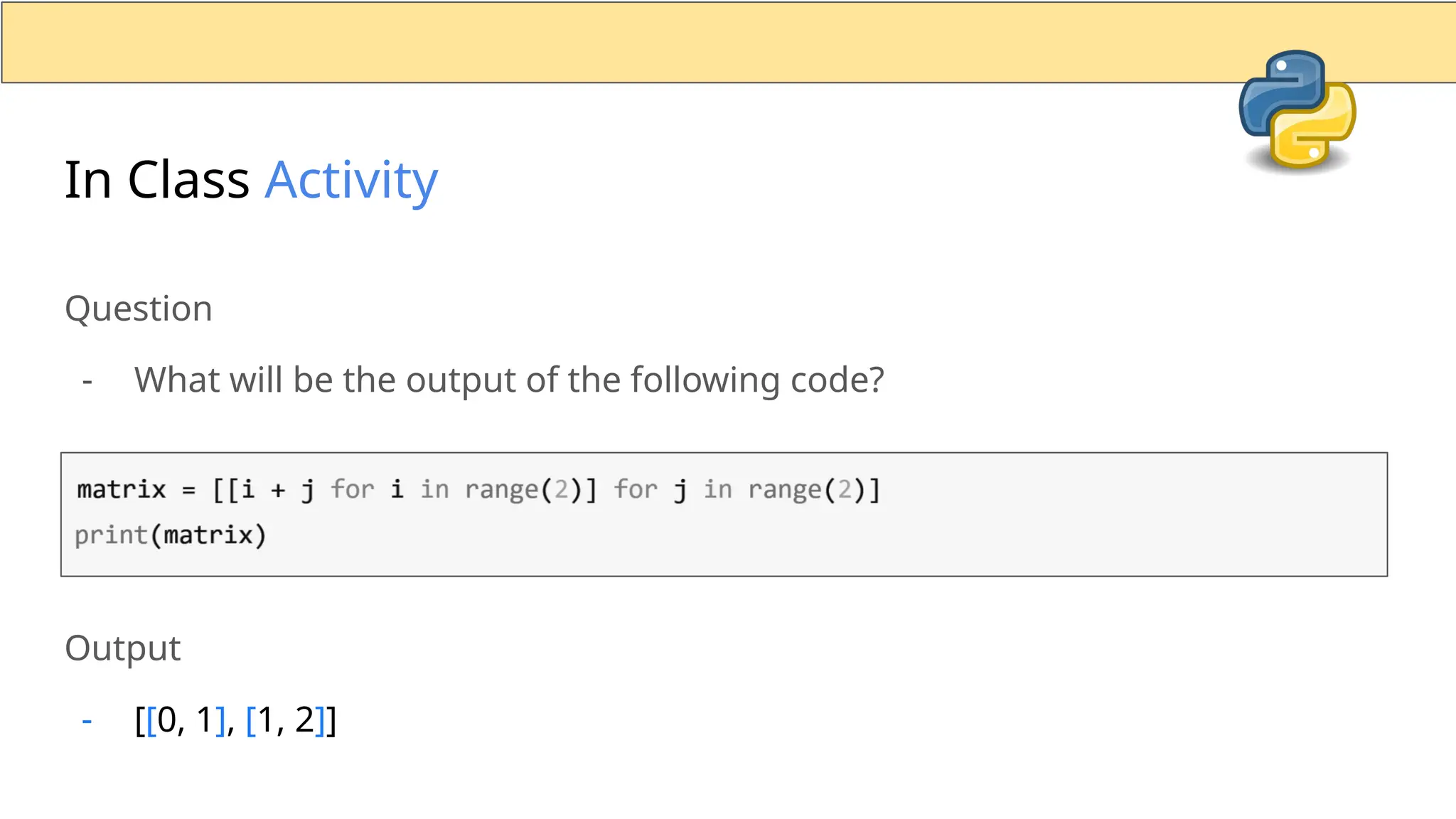Click the second "for" keyword in code
1456x819 pixels.
636,490
